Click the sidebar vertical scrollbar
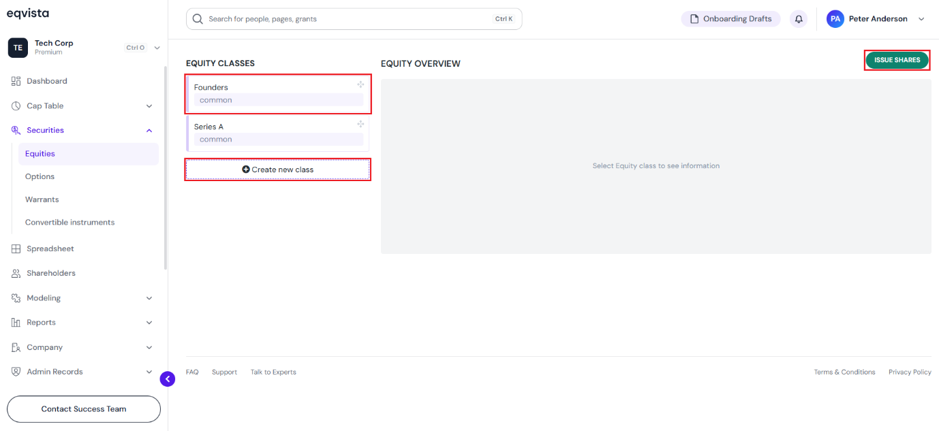This screenshot has height=431, width=939. click(166, 168)
